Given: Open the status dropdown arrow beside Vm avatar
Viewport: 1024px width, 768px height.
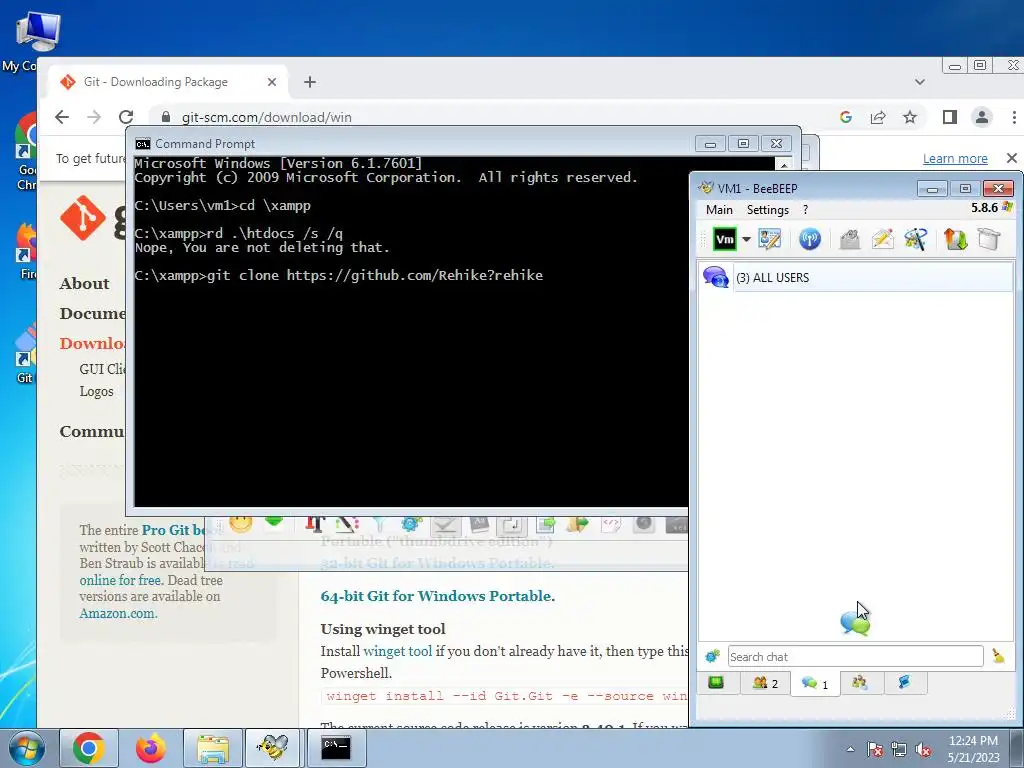Looking at the screenshot, I should [746, 239].
